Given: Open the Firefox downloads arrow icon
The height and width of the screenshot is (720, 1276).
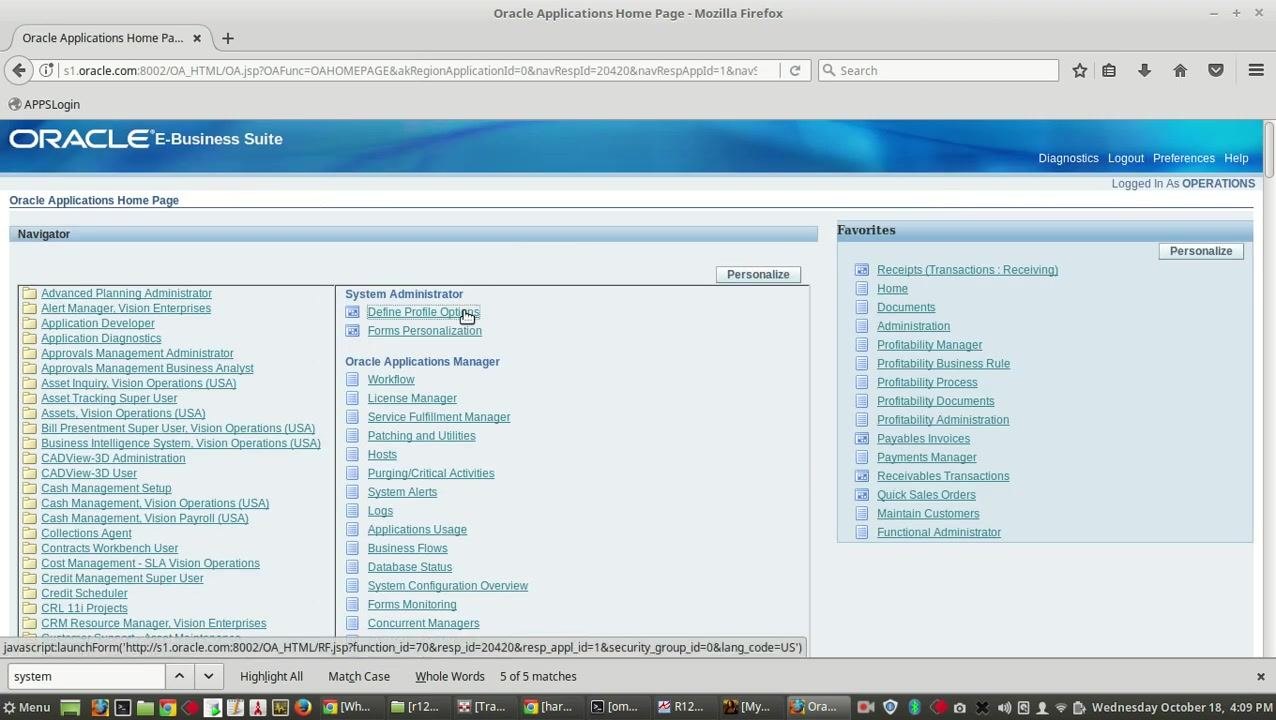Looking at the screenshot, I should tap(1144, 70).
